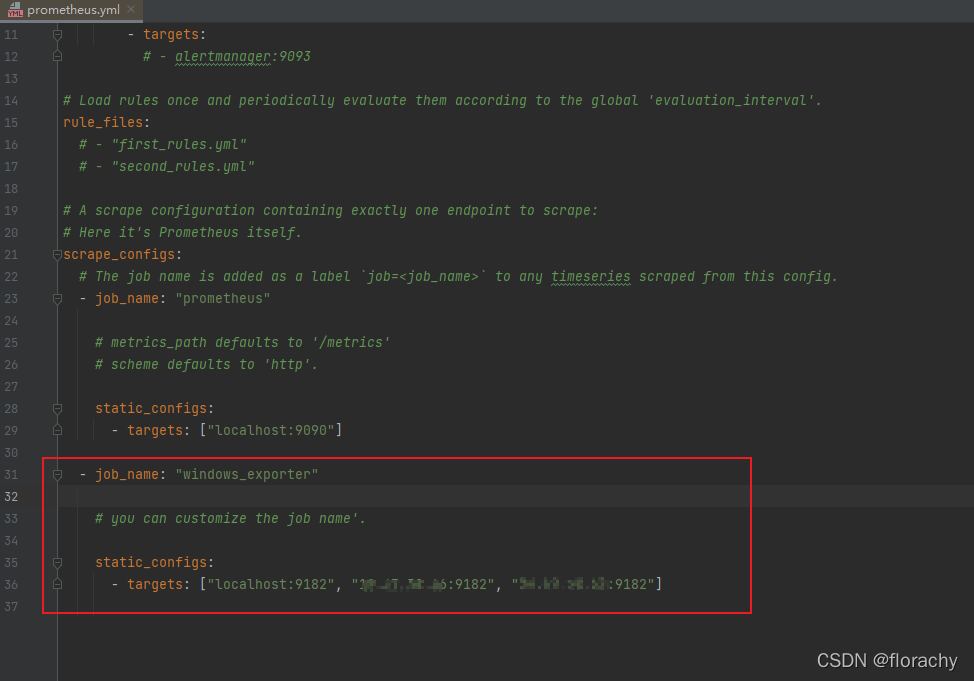Toggle the fold marker on line 11
This screenshot has width=974, height=681.
click(x=57, y=34)
